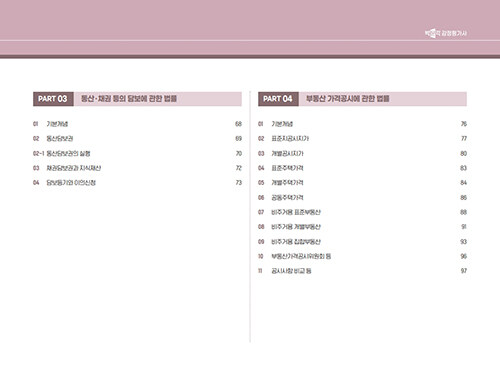Viewport: 500px width, 375px height.
Task: Click page number 76
Action: click(464, 124)
